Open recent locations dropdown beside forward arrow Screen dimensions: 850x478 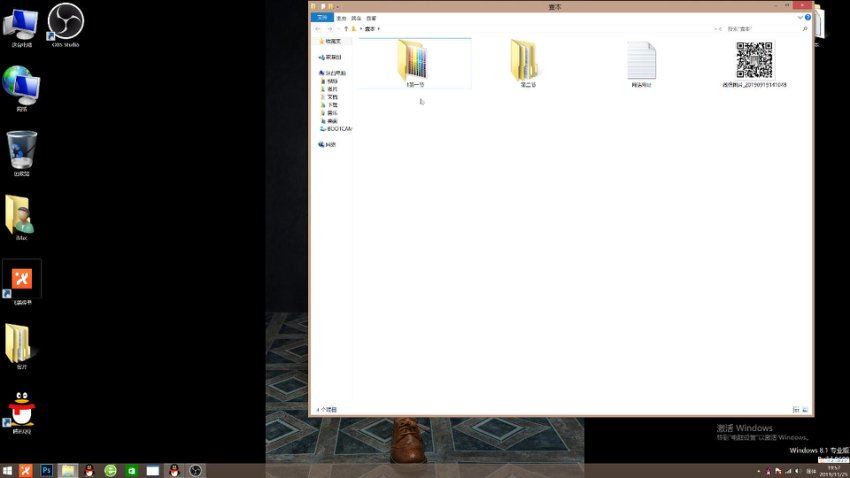click(x=338, y=29)
